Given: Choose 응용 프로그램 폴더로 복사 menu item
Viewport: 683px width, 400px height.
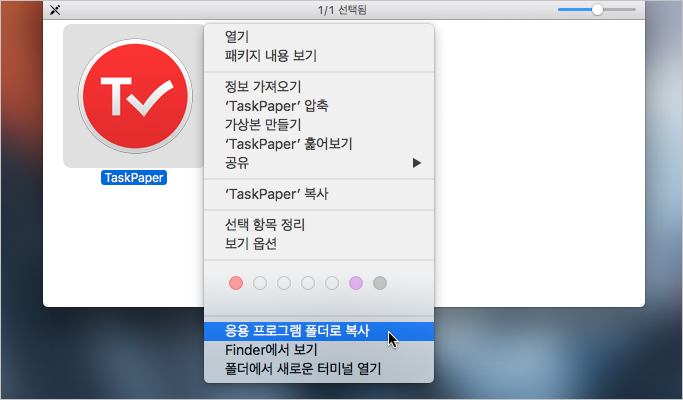Looking at the screenshot, I should [319, 331].
